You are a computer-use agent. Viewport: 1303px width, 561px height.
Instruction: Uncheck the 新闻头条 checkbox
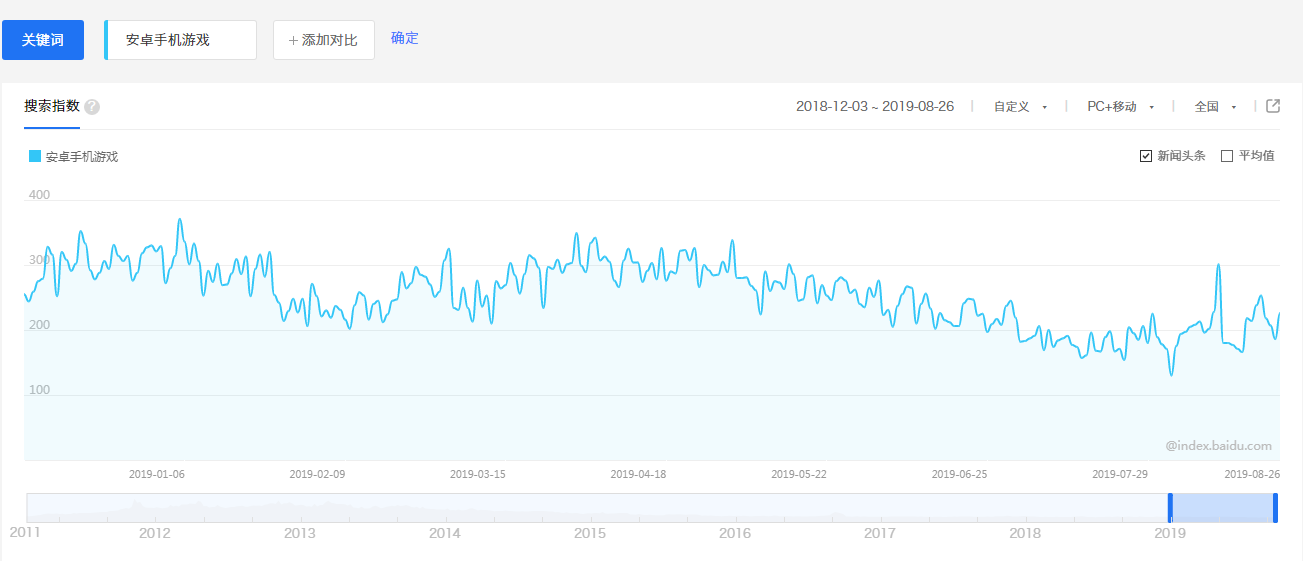1146,156
